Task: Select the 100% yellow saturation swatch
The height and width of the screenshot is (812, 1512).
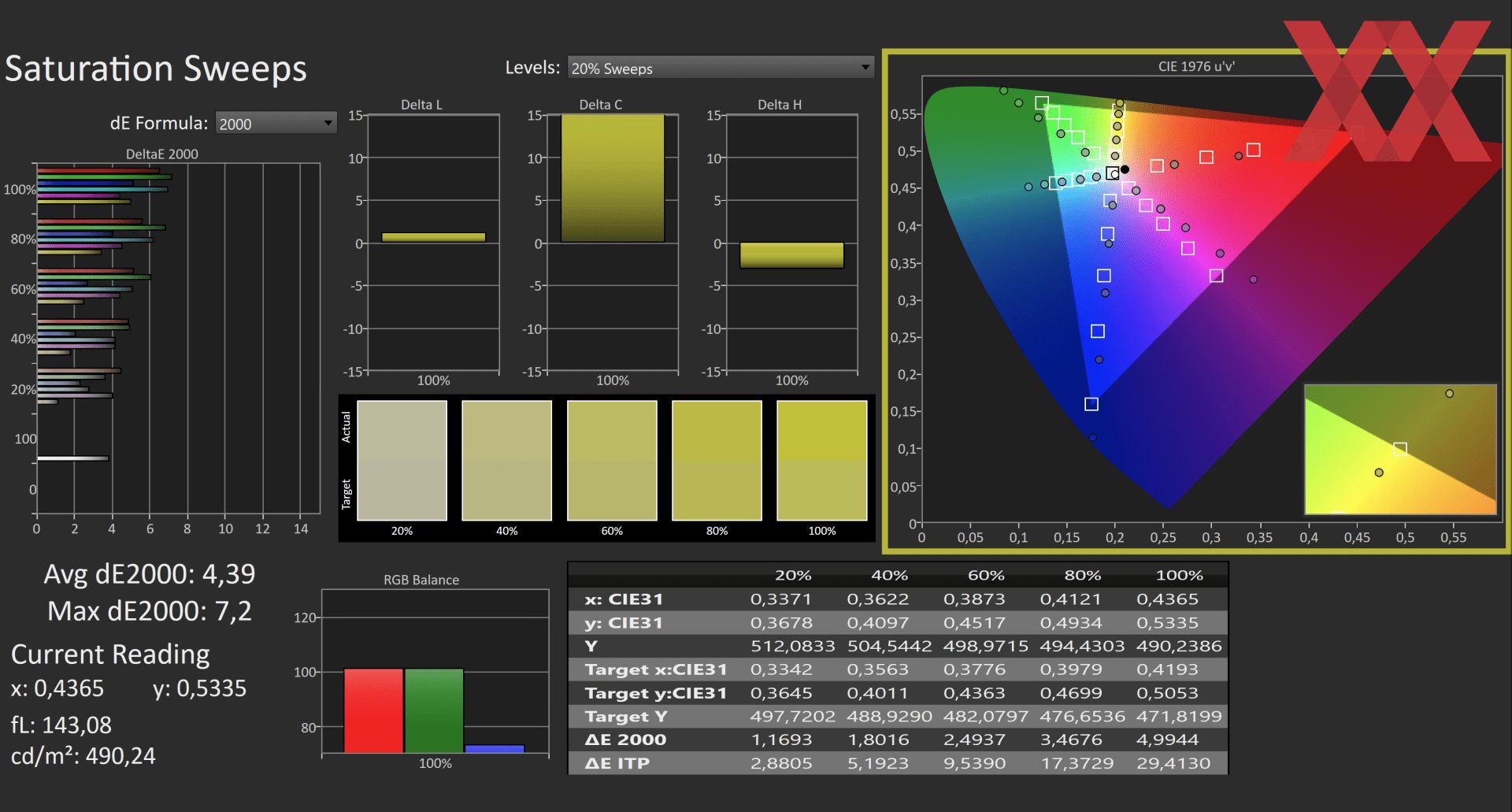Action: (x=822, y=461)
